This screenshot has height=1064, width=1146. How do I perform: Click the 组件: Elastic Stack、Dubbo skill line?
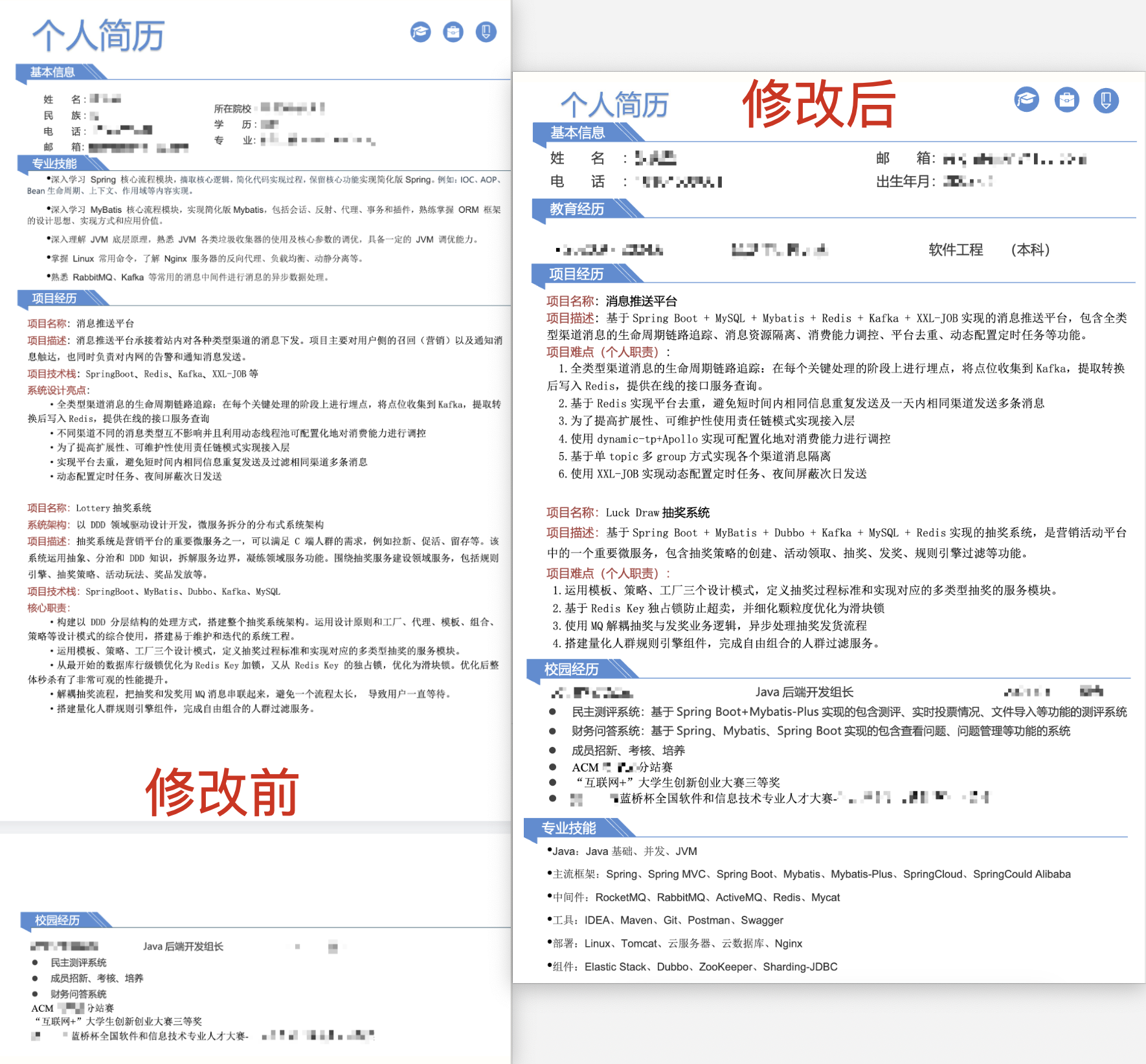692,967
